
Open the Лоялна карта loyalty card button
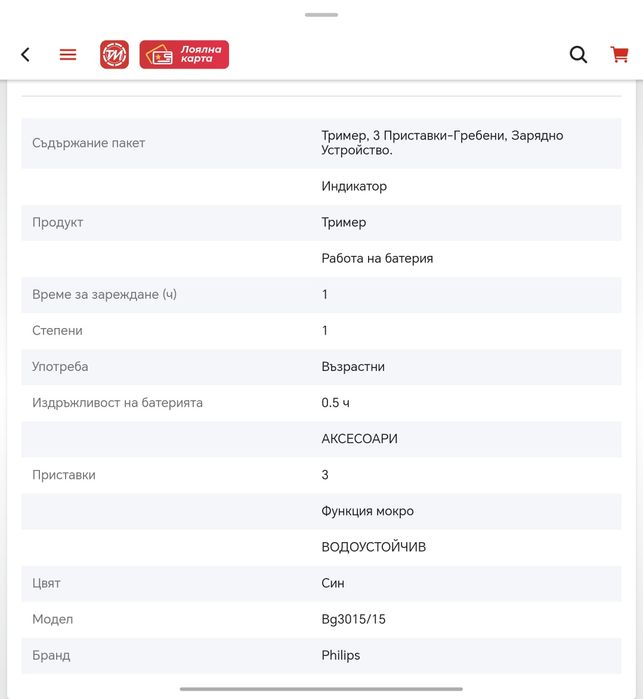click(184, 55)
